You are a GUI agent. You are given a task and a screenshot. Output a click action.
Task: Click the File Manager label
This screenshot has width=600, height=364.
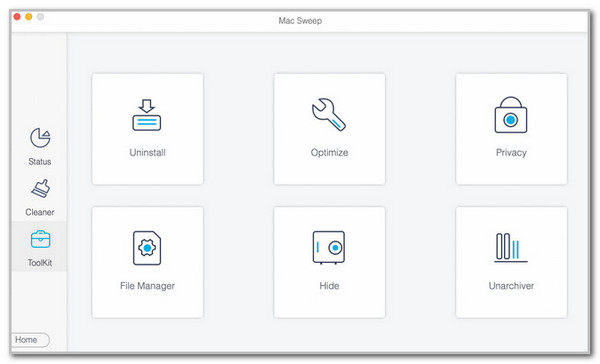pyautogui.click(x=147, y=286)
